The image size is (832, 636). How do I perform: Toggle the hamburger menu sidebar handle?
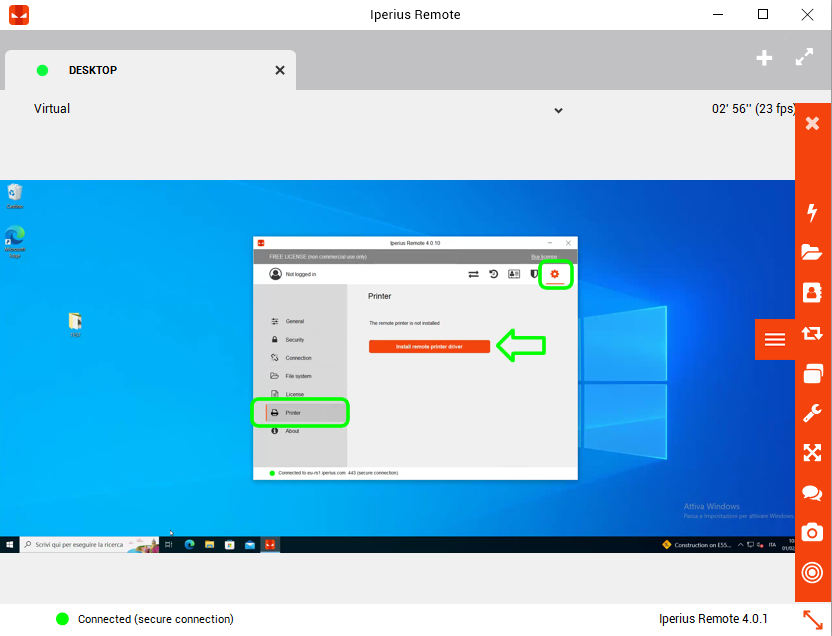click(x=775, y=339)
